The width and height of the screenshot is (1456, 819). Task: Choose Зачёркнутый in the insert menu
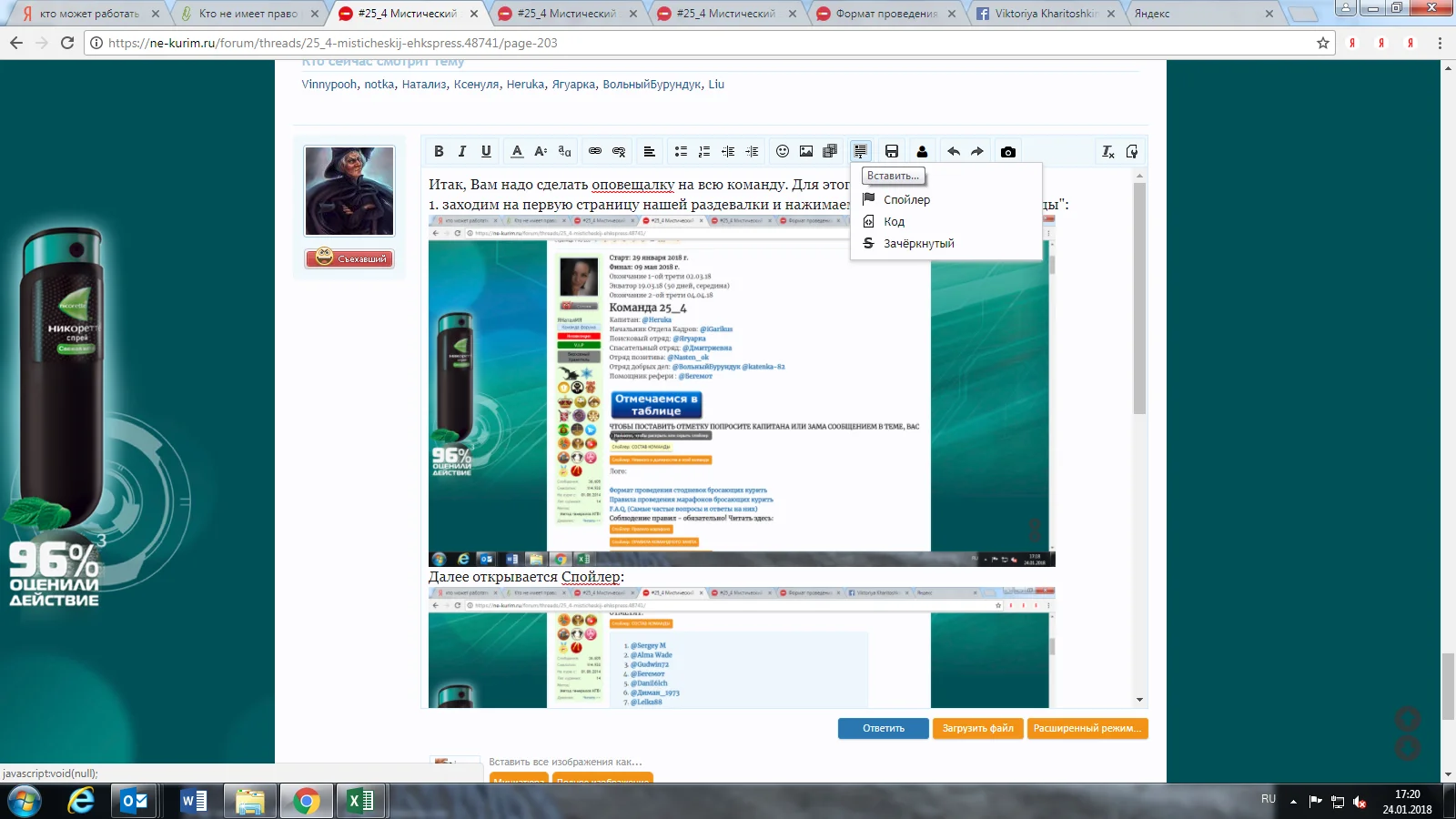(x=918, y=243)
